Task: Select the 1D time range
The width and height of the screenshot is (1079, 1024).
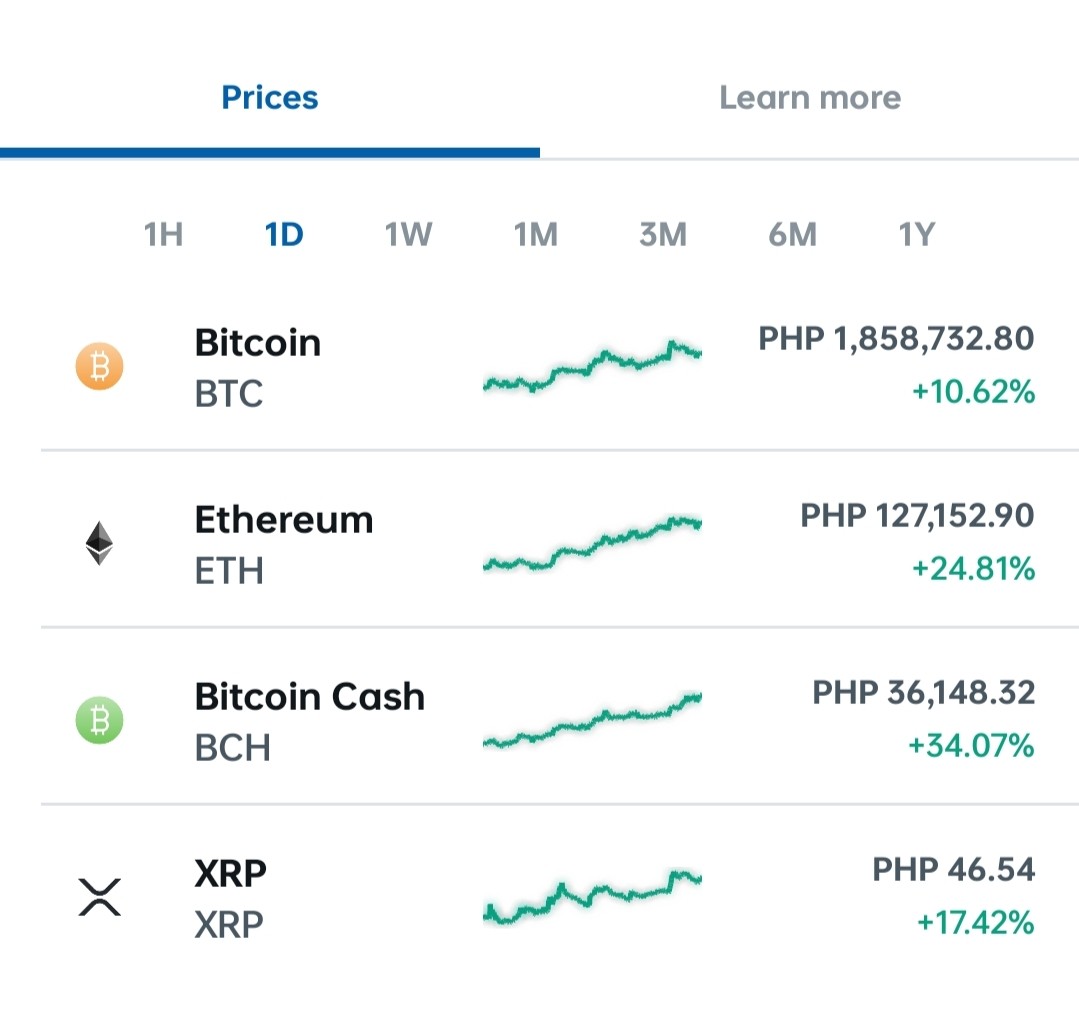Action: 284,235
